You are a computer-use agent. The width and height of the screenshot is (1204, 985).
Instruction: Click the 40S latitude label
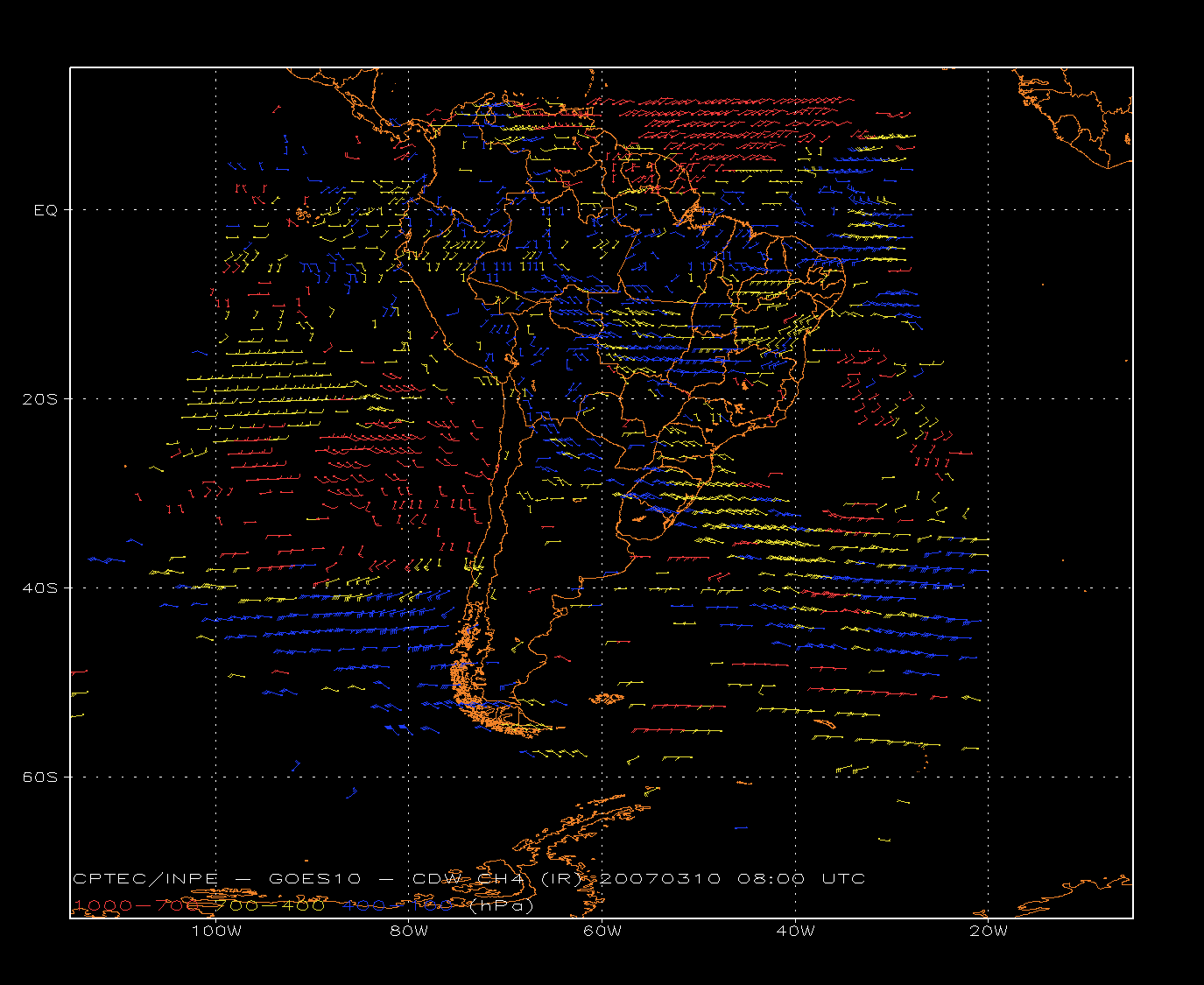(x=39, y=588)
